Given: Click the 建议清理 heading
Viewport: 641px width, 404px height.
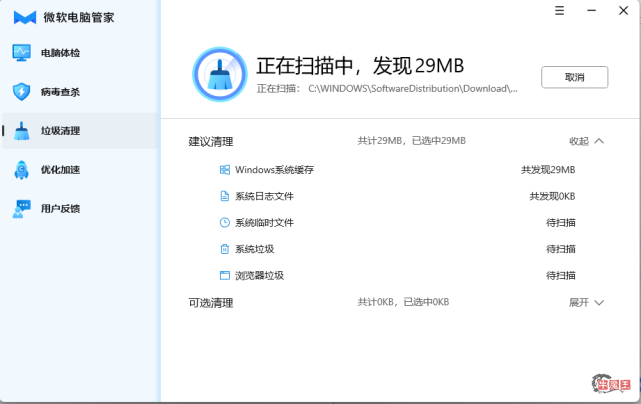Looking at the screenshot, I should click(x=211, y=142).
